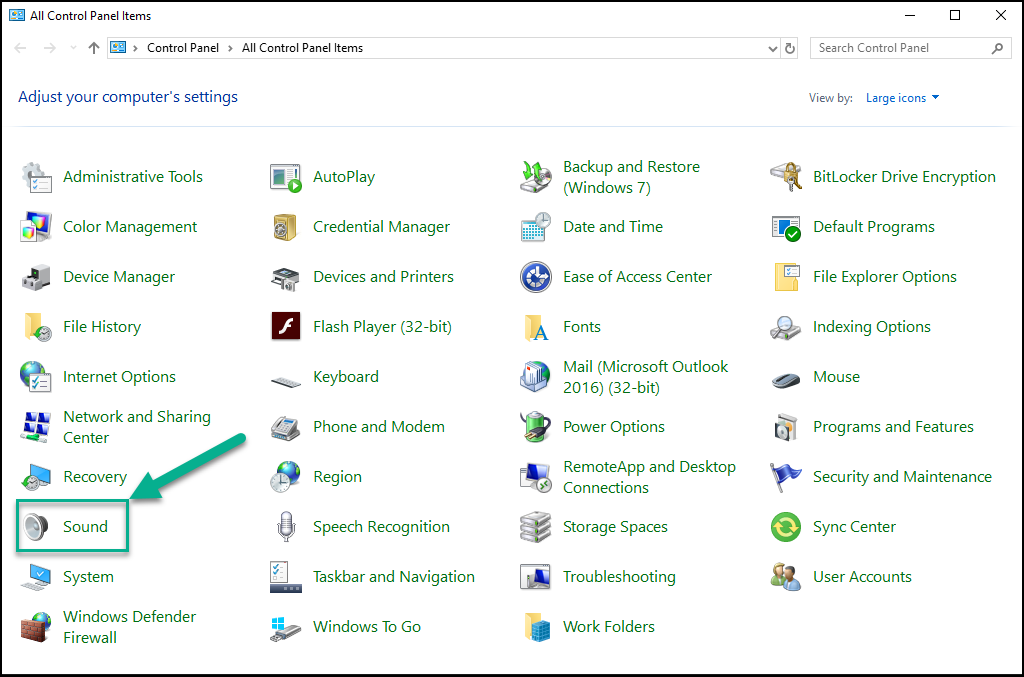Image resolution: width=1024 pixels, height=677 pixels.
Task: Expand the address bar history dropdown arrow
Action: [x=772, y=48]
